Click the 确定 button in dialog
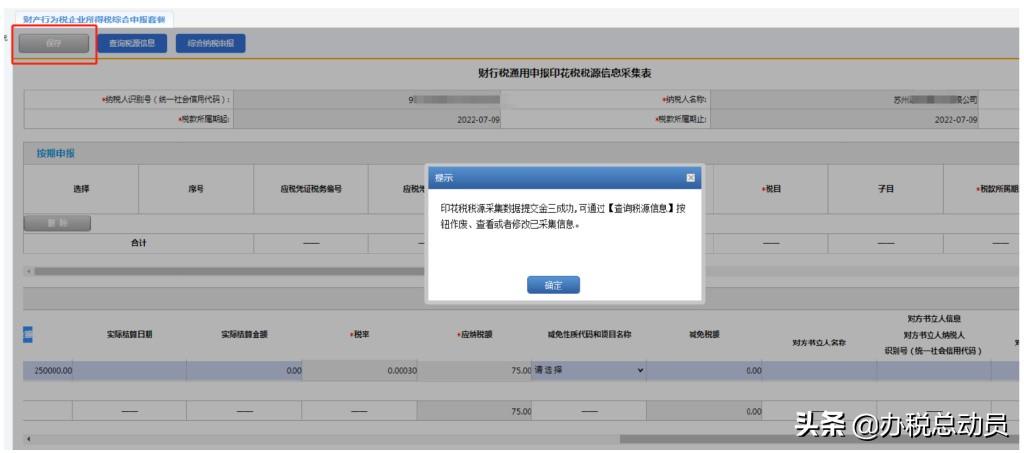 pos(553,285)
